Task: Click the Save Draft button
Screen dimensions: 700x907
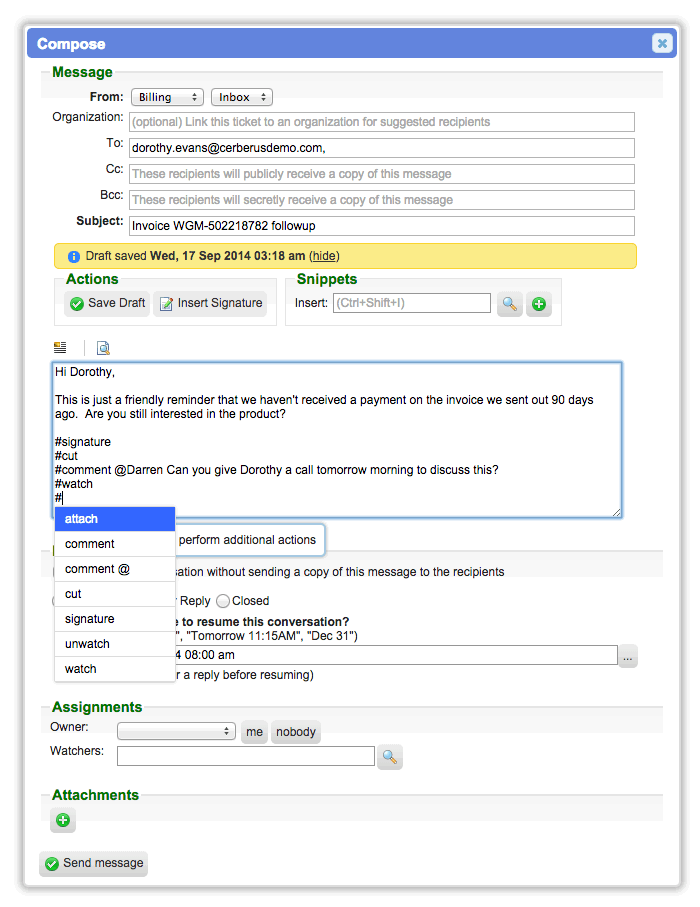Action: coord(108,304)
